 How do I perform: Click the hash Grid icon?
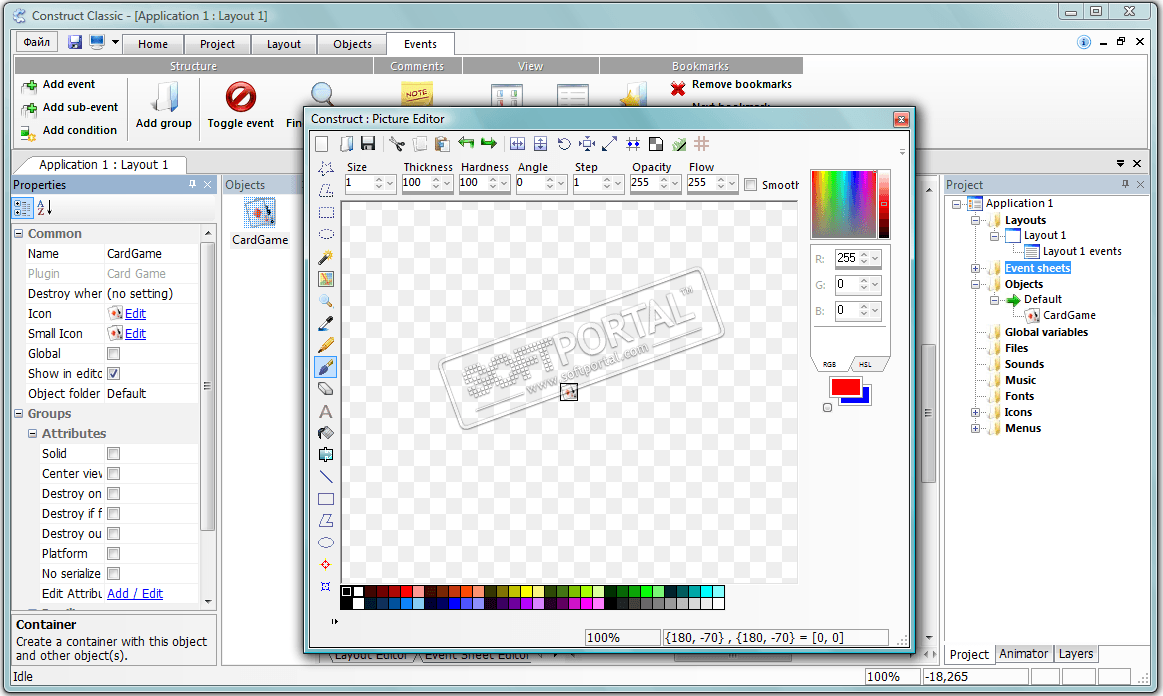click(x=702, y=143)
